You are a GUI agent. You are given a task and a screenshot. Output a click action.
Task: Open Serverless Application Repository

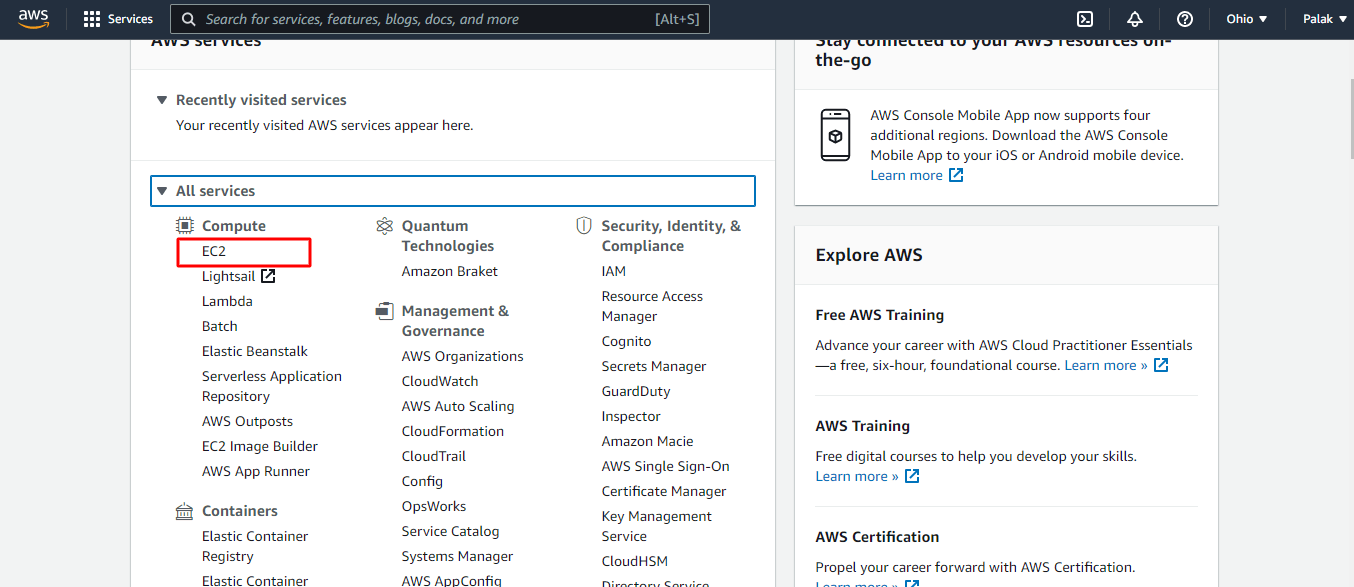pos(272,386)
